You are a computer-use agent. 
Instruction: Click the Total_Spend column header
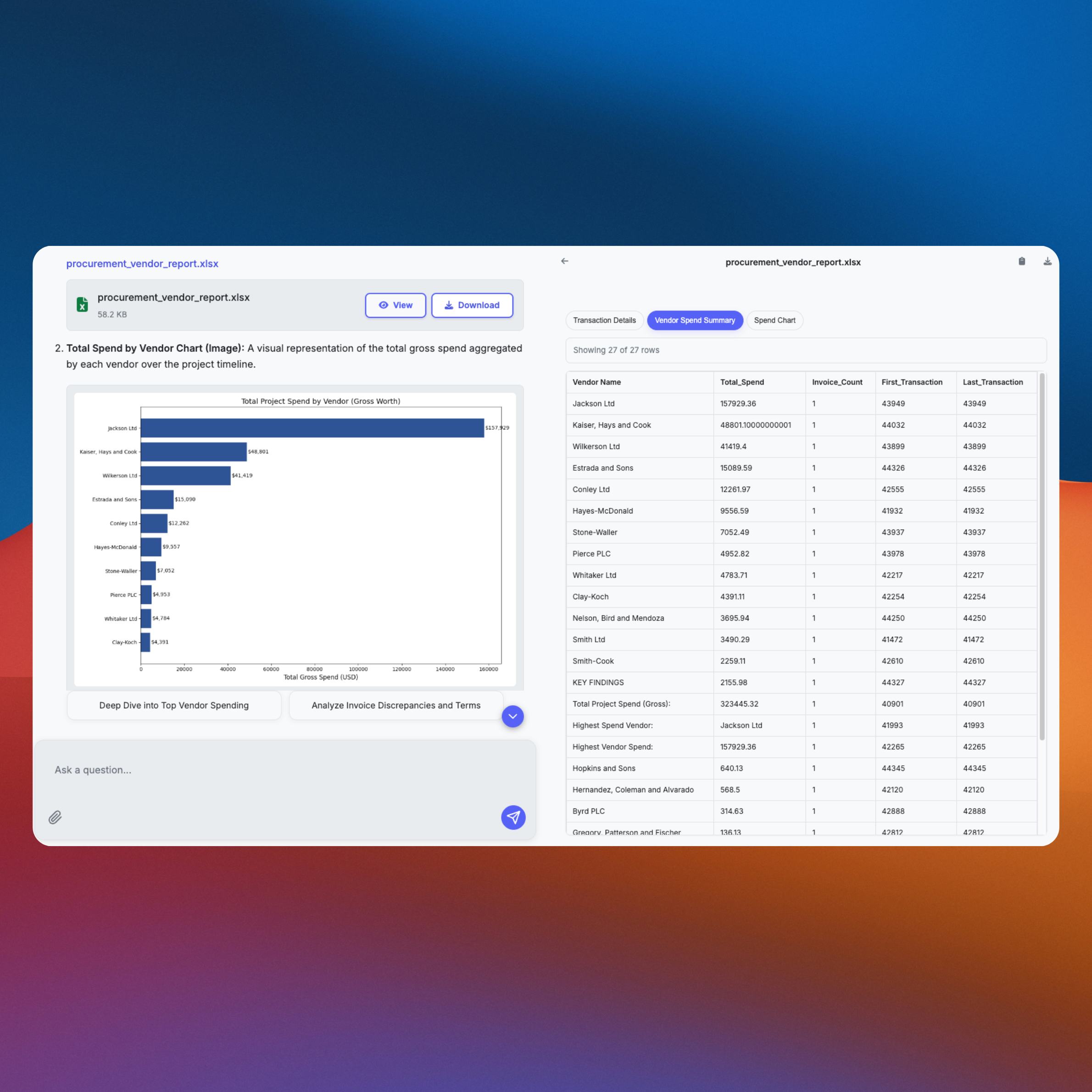coord(741,382)
